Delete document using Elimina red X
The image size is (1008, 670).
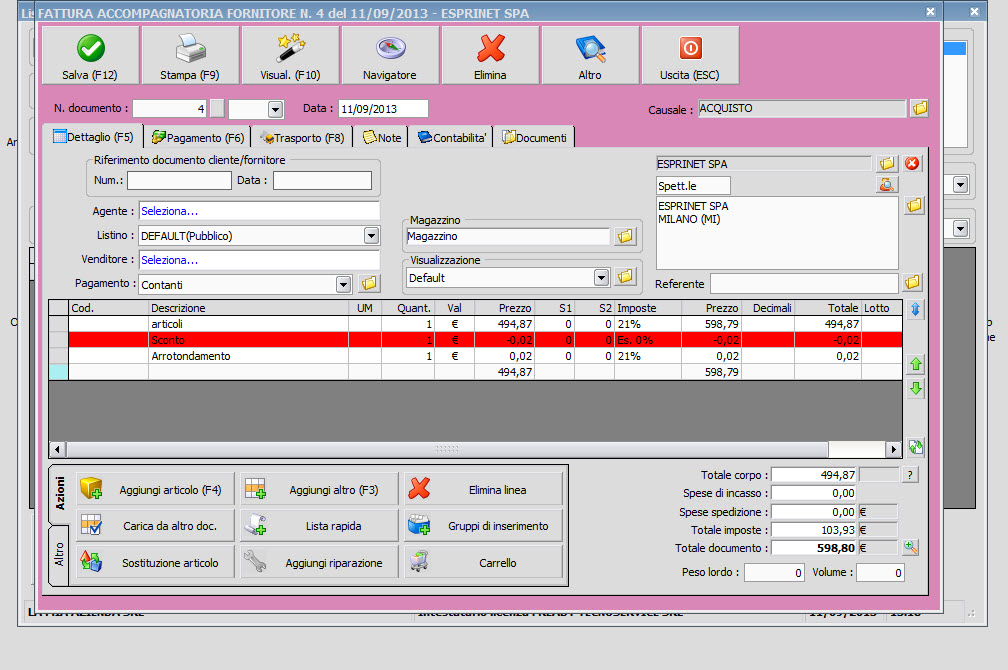[x=490, y=55]
